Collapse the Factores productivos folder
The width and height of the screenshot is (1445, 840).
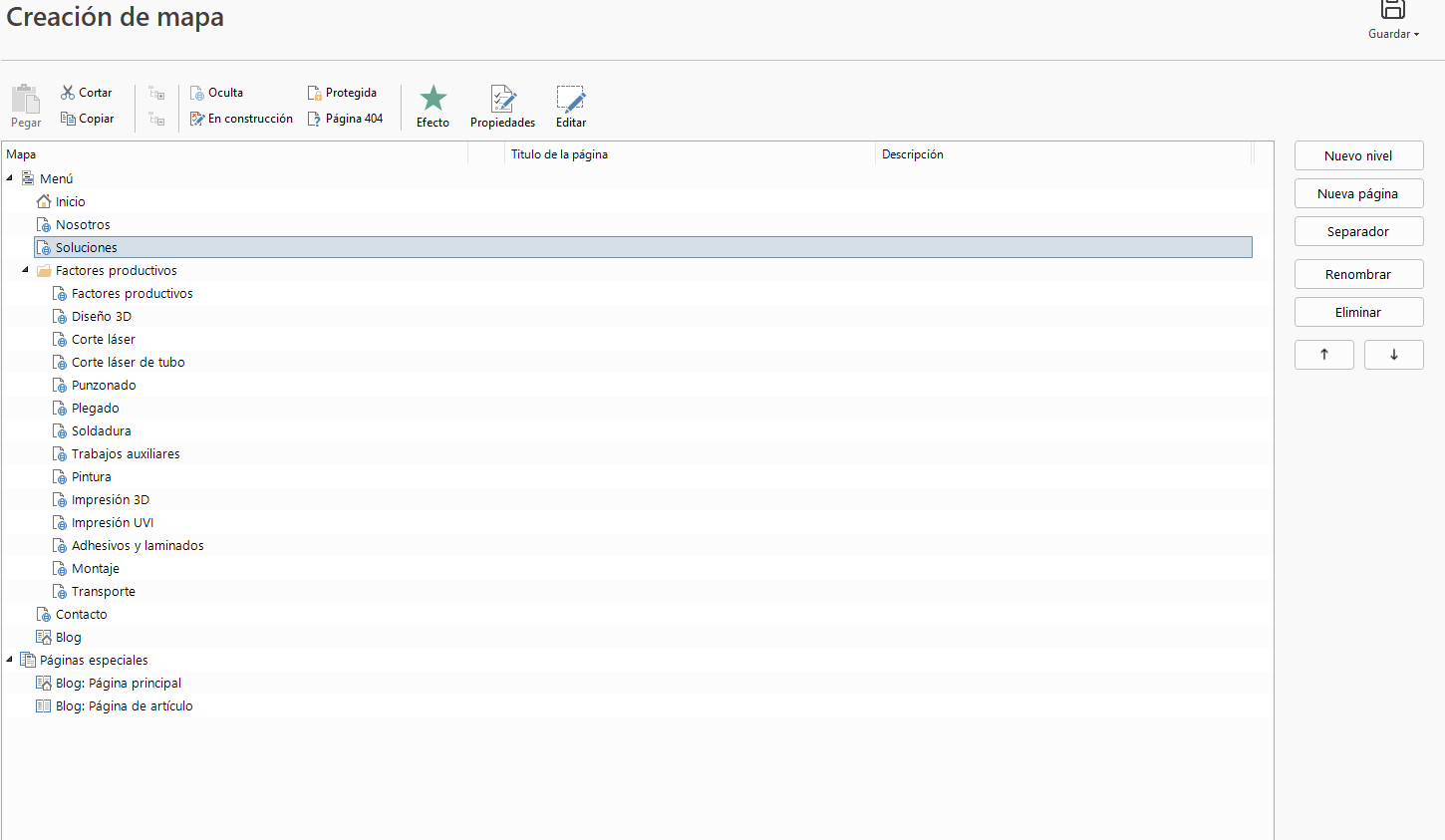26,270
